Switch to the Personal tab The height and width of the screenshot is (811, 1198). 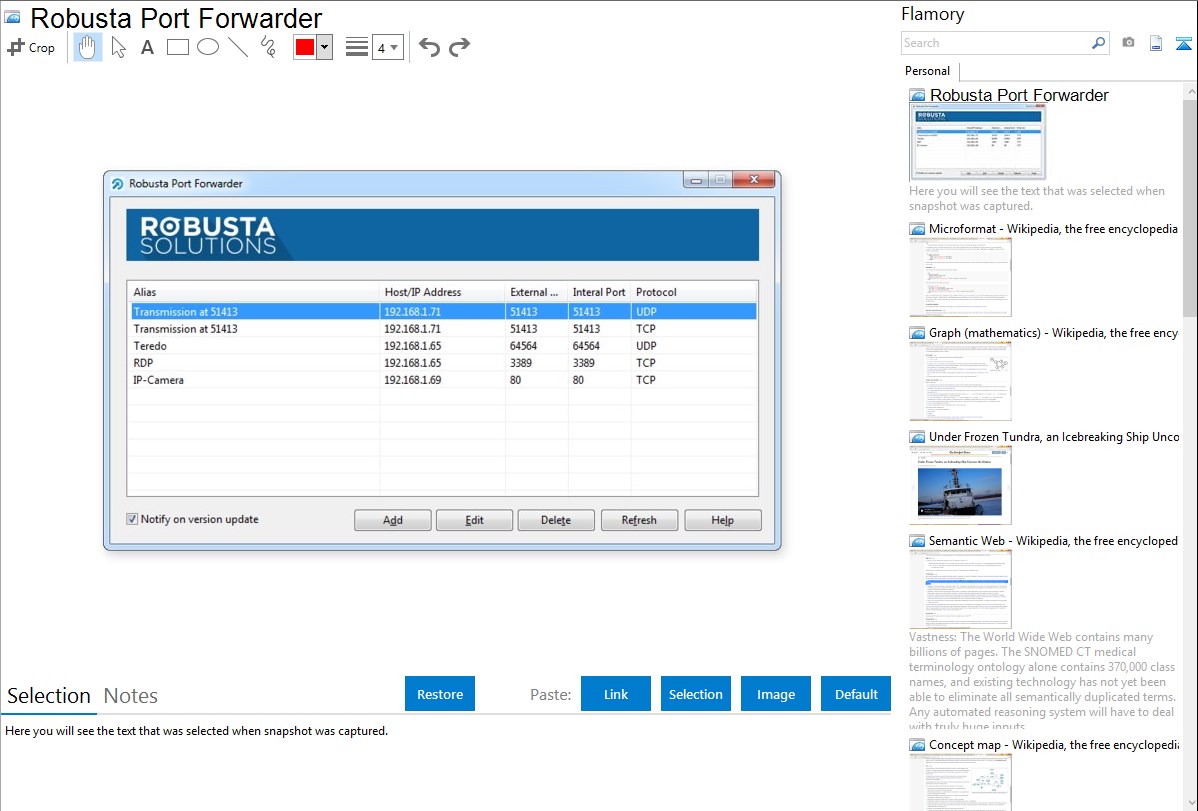coord(928,71)
